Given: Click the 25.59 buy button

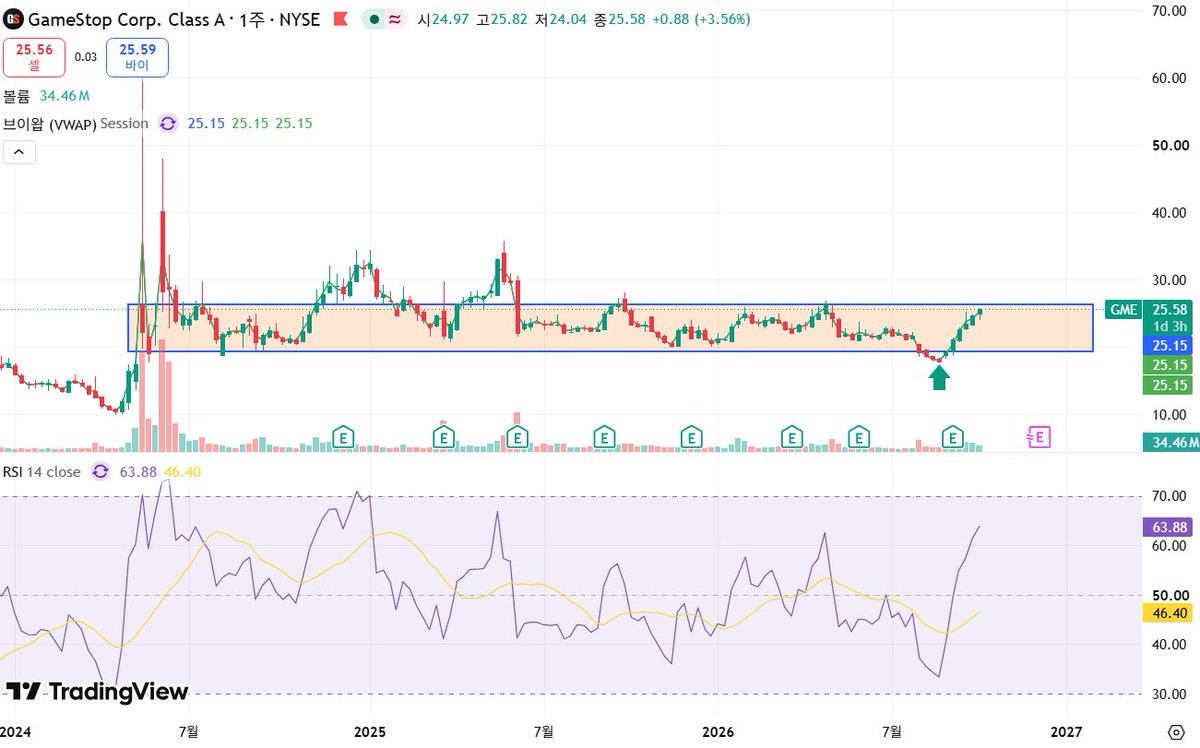Looking at the screenshot, I should 137,56.
